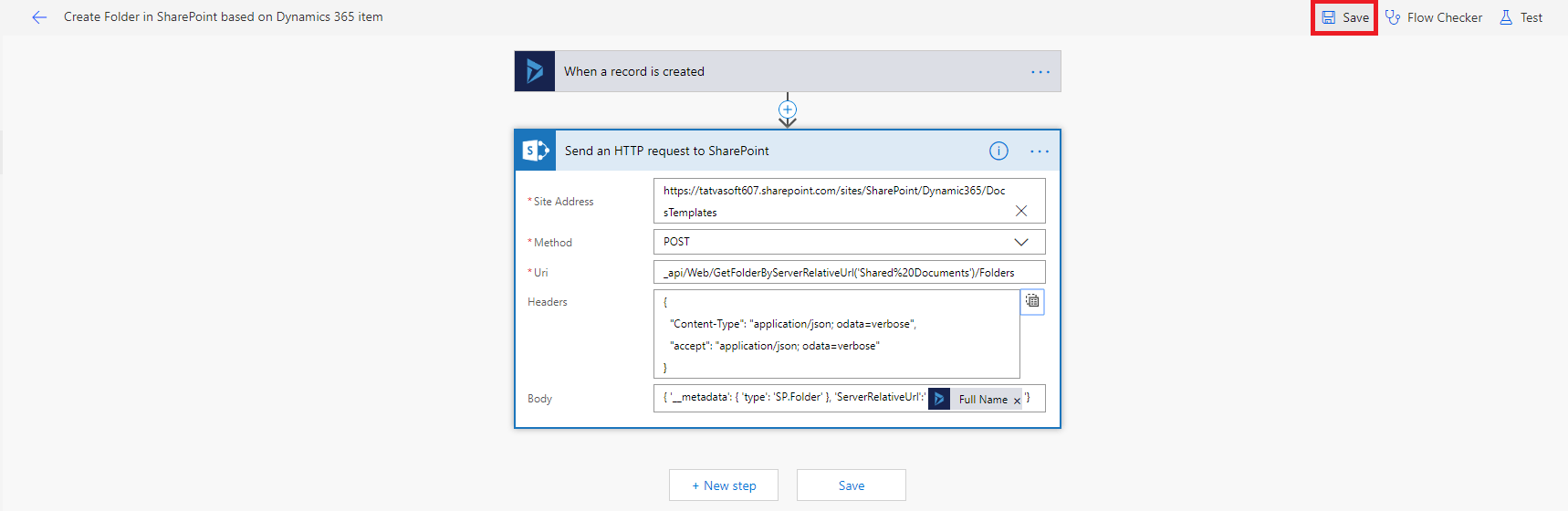Click the Uri input field

[850, 273]
